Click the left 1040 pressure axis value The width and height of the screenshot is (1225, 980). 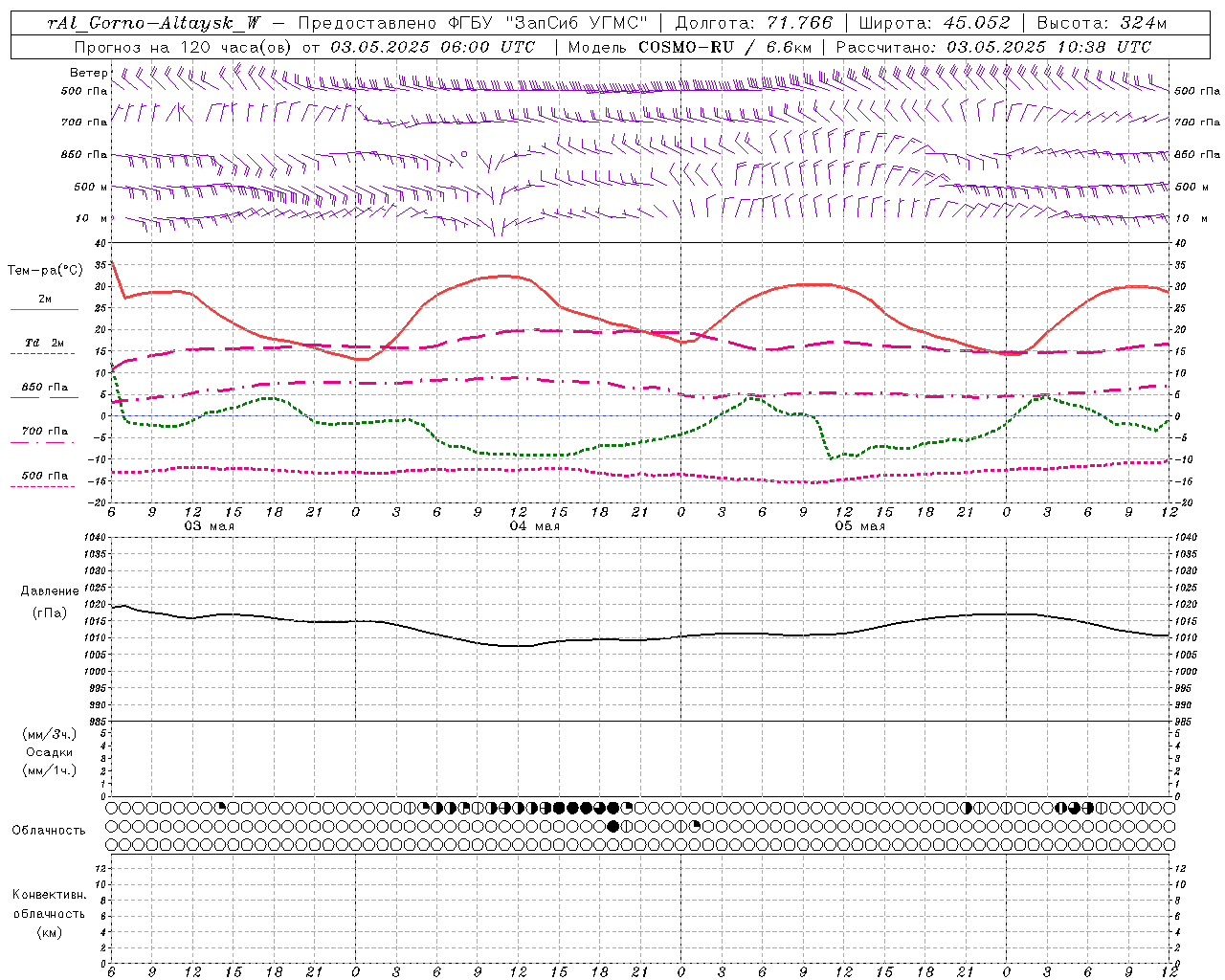tap(97, 537)
